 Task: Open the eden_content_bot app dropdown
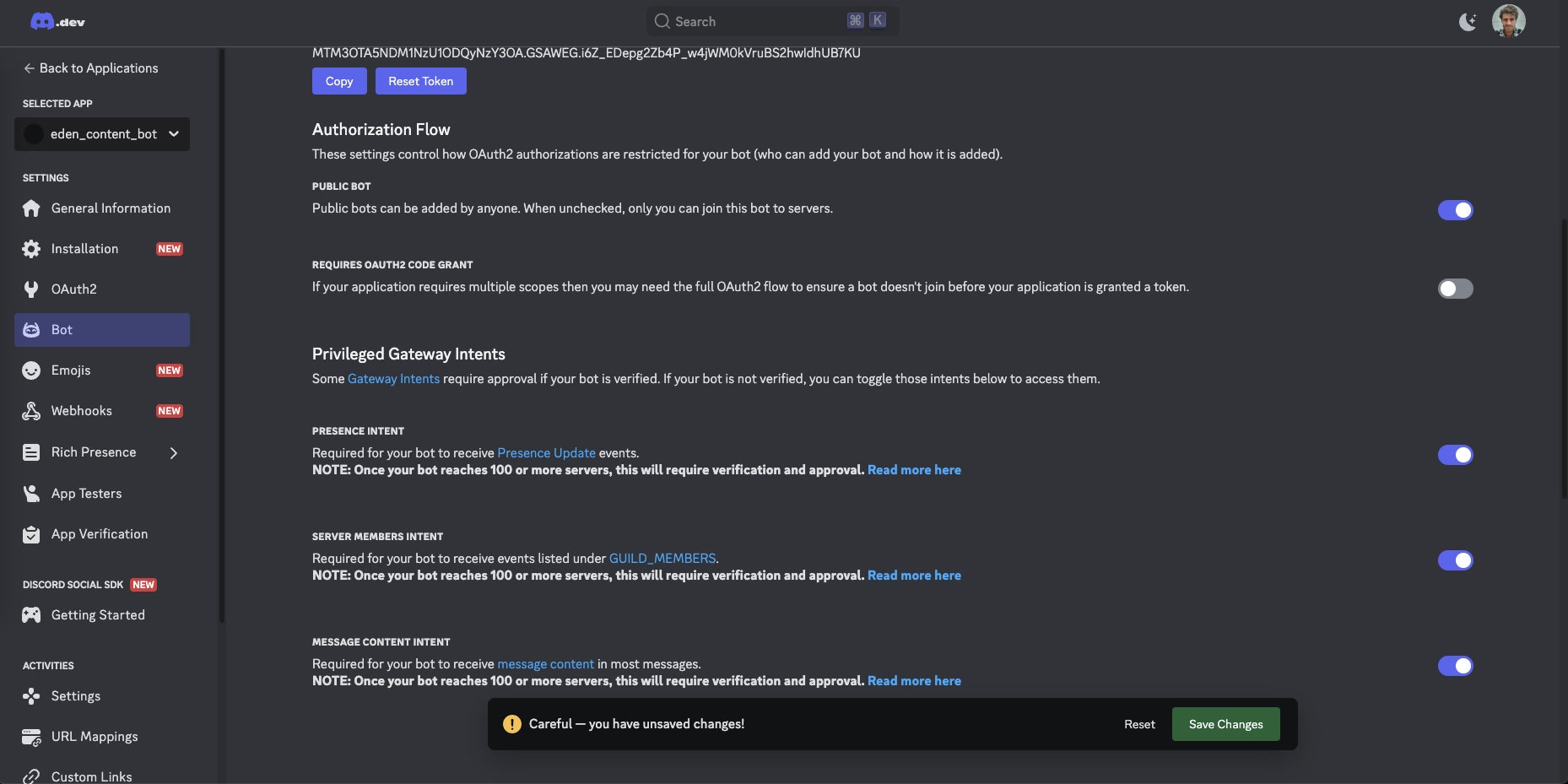click(x=102, y=134)
